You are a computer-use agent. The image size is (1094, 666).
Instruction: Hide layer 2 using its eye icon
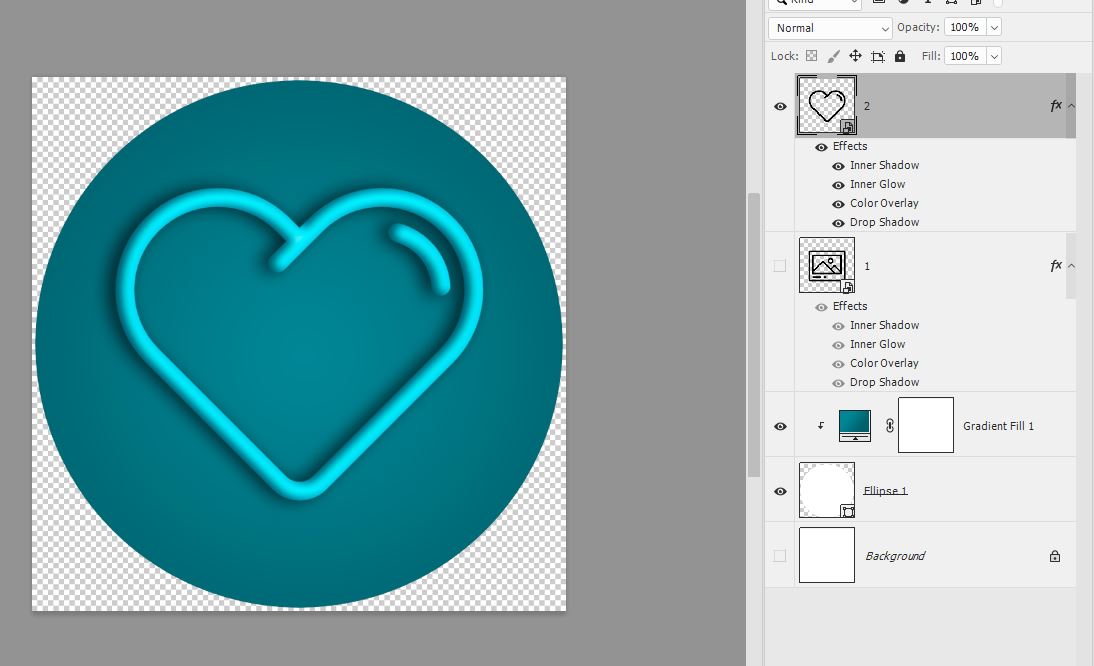point(780,106)
